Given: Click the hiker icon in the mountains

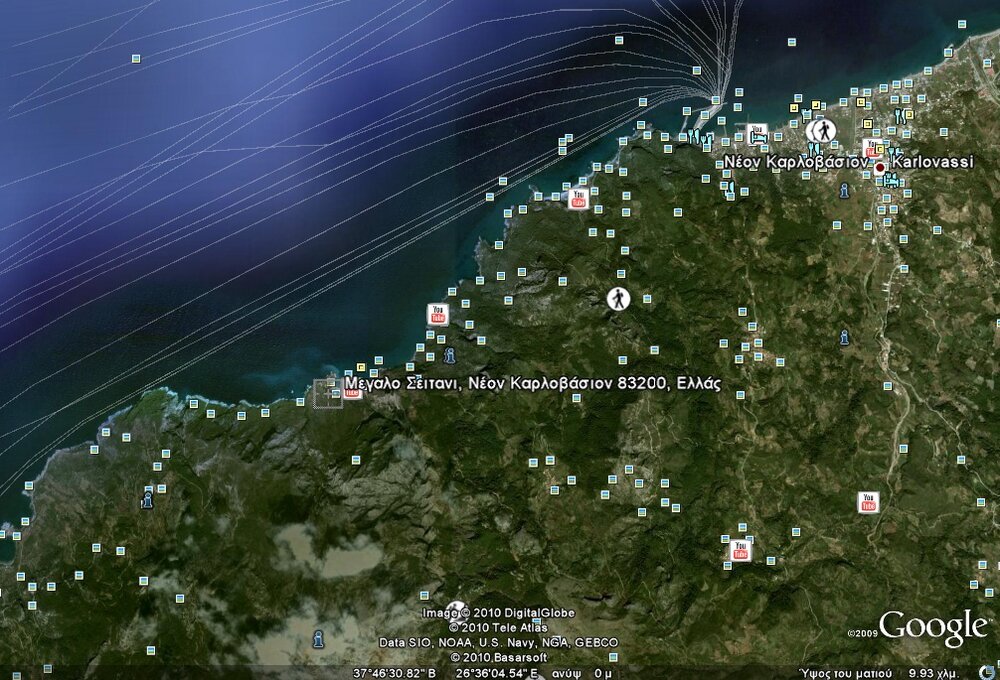Looking at the screenshot, I should point(619,298).
